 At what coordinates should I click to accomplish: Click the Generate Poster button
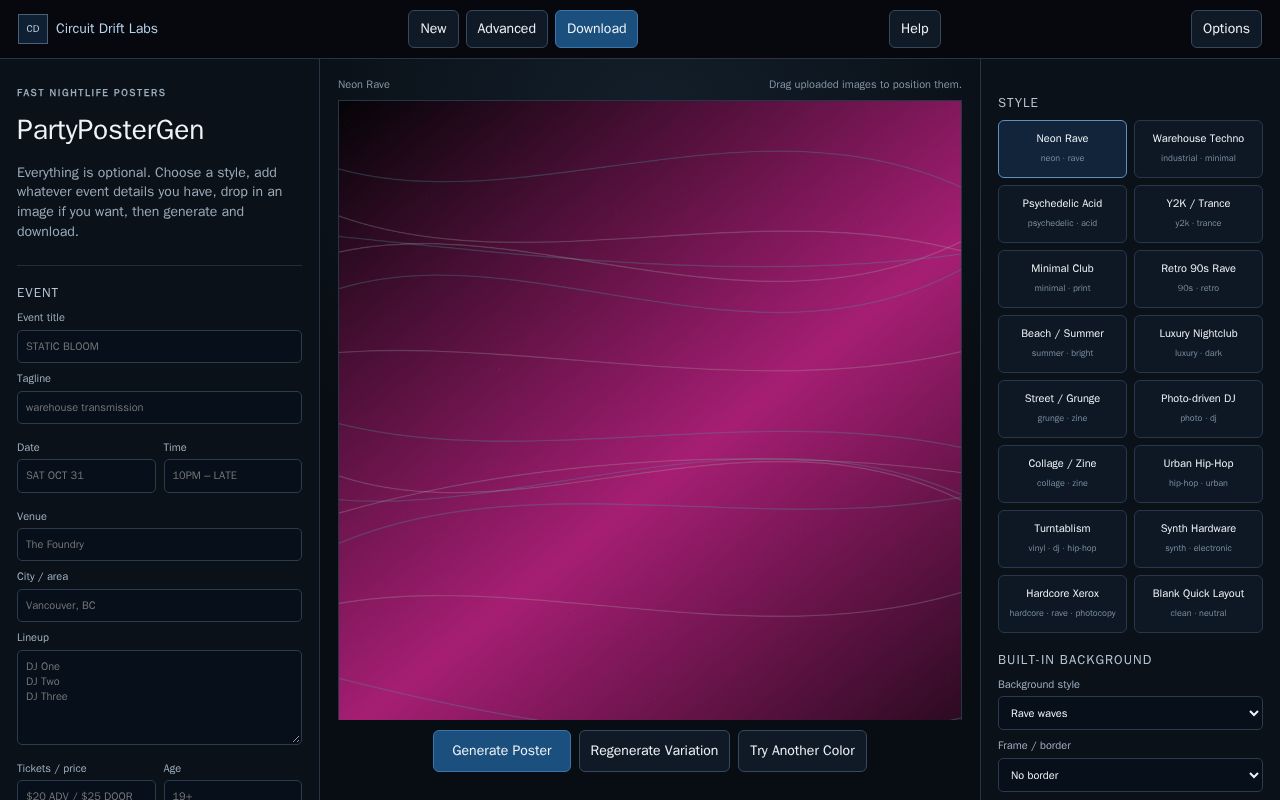click(x=502, y=751)
